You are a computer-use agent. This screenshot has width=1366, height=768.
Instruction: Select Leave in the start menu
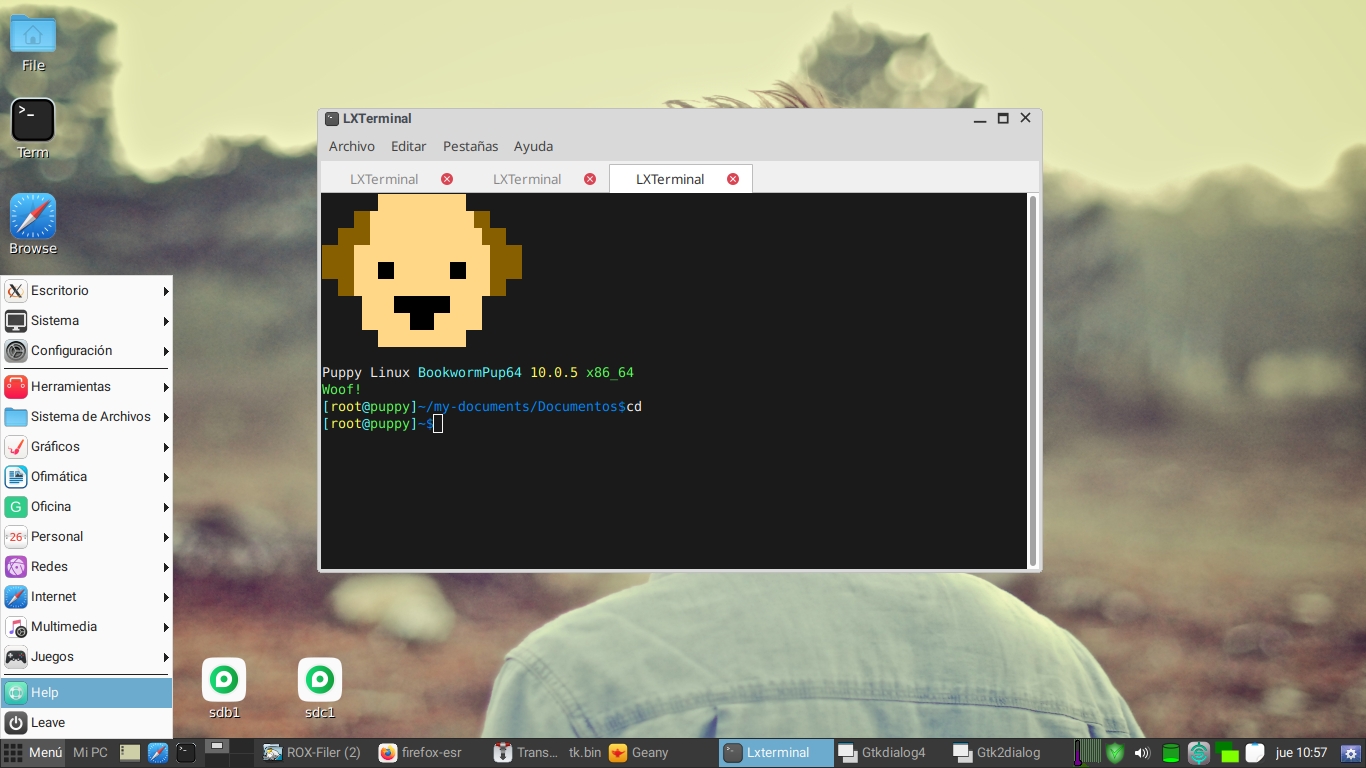coord(86,722)
